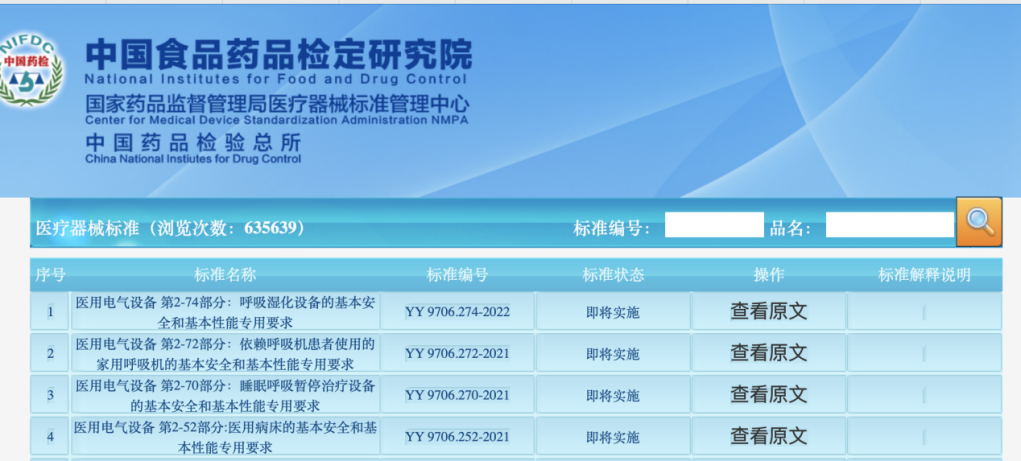Click the standard number YY 9706.270-2021
Viewport: 1021px width, 461px height.
point(457,395)
